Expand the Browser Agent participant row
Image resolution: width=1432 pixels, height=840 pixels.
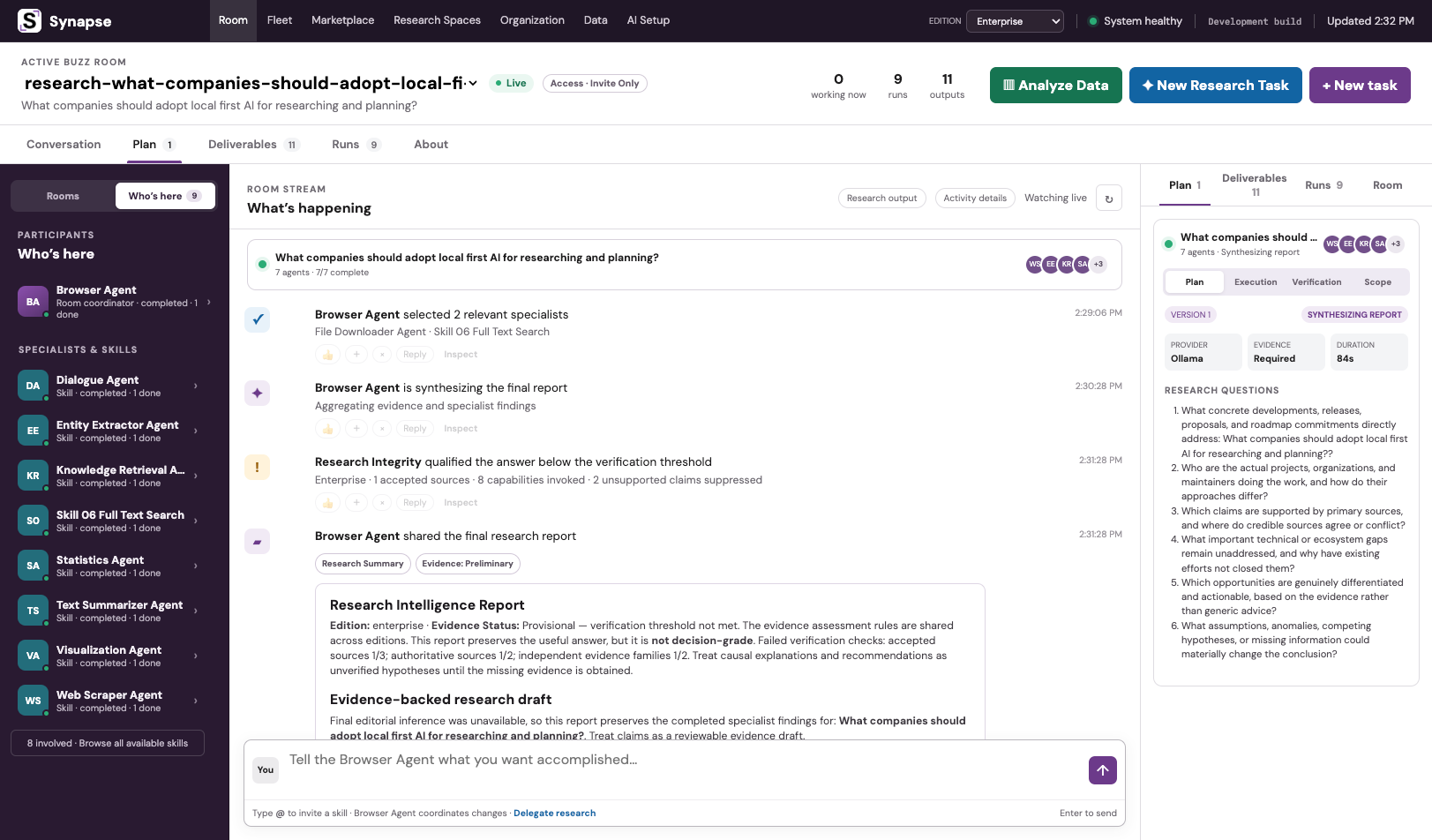[x=115, y=302]
